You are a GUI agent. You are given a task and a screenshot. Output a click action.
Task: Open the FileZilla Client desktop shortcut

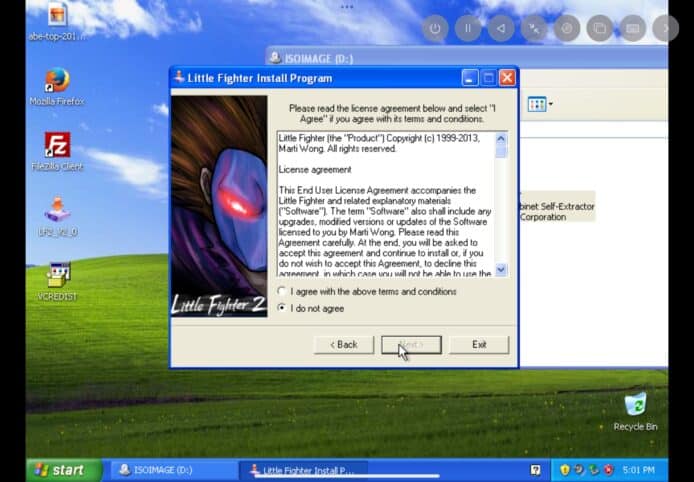point(57,147)
